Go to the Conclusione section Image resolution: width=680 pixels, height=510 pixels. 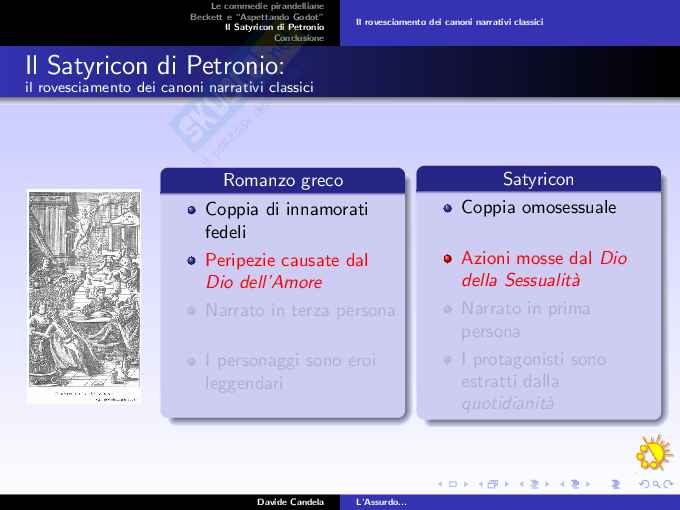(x=298, y=38)
